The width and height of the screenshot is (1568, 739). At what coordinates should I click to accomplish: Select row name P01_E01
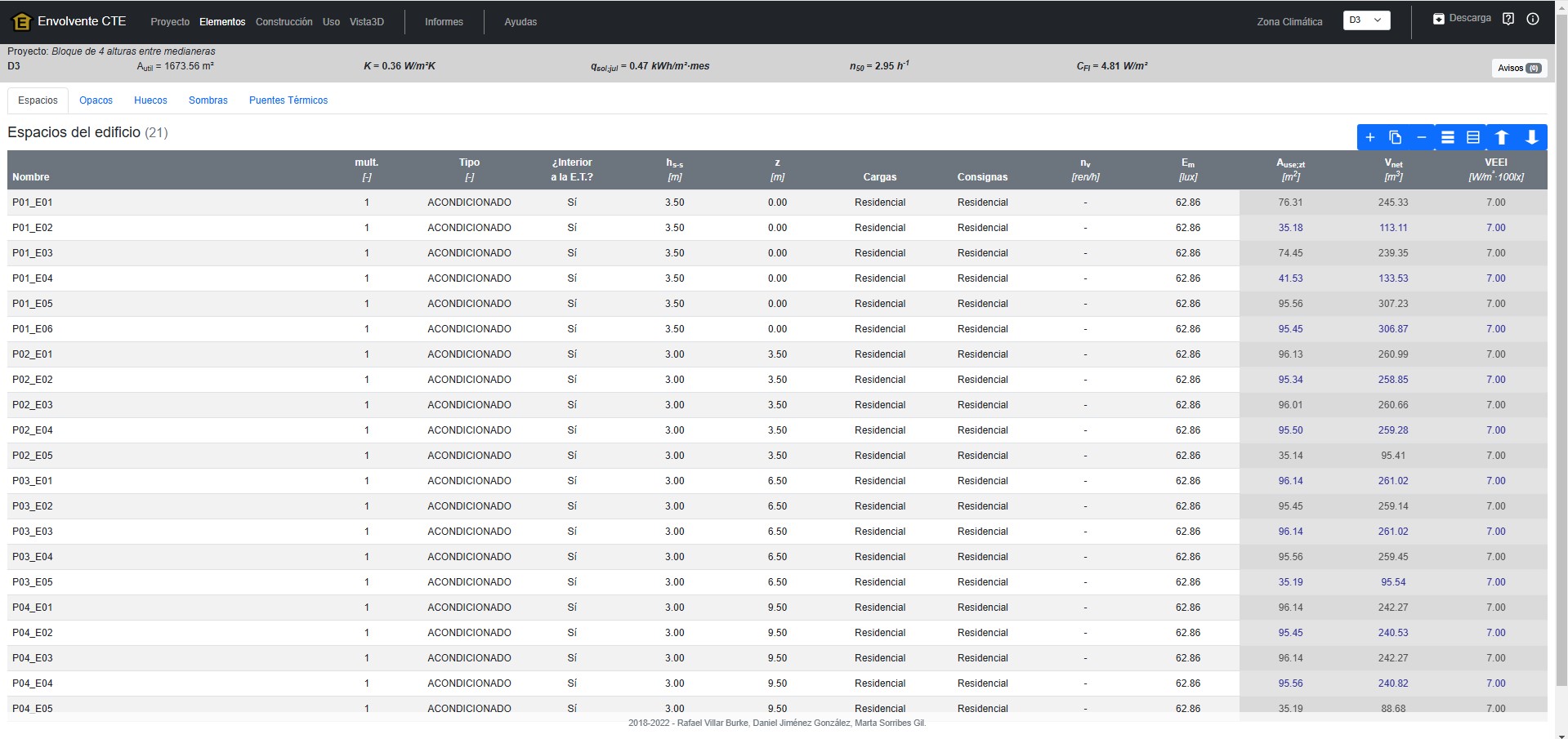pos(33,203)
